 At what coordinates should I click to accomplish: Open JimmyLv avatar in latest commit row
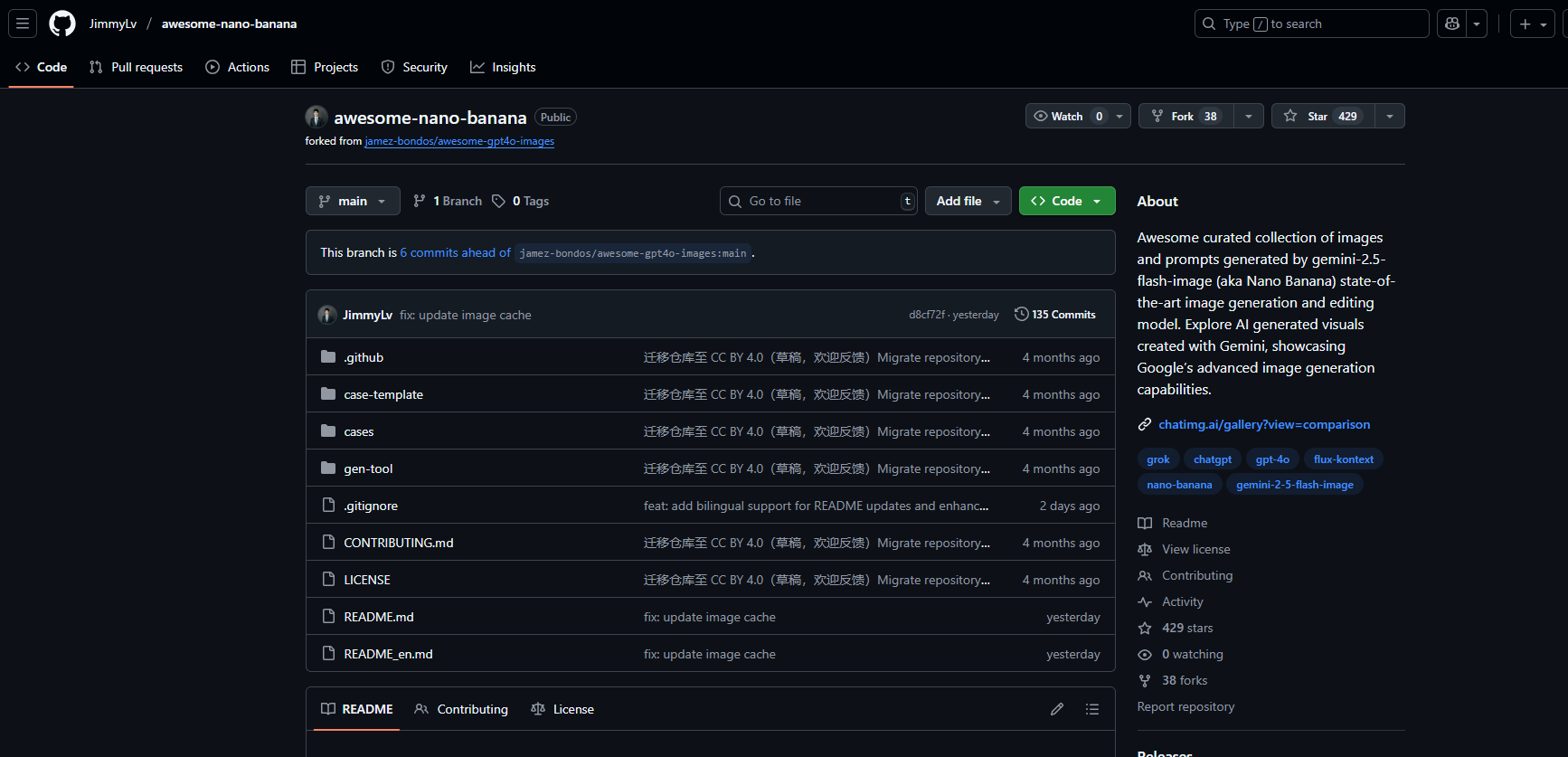tap(327, 315)
